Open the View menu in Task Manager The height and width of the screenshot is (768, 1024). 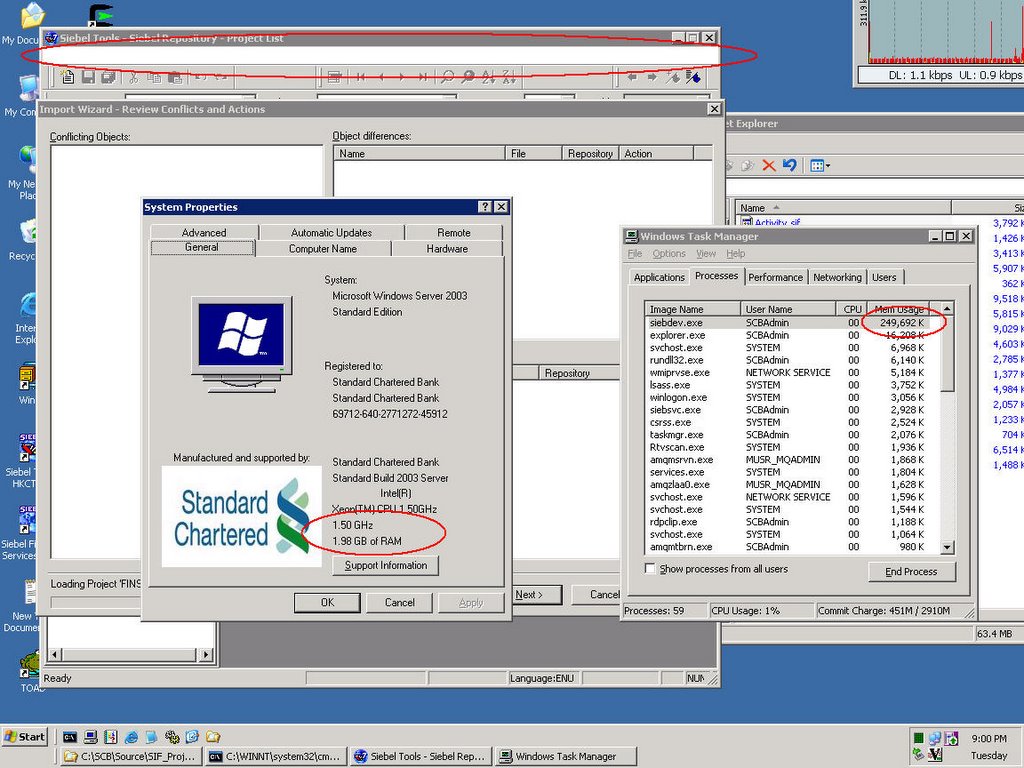point(706,253)
